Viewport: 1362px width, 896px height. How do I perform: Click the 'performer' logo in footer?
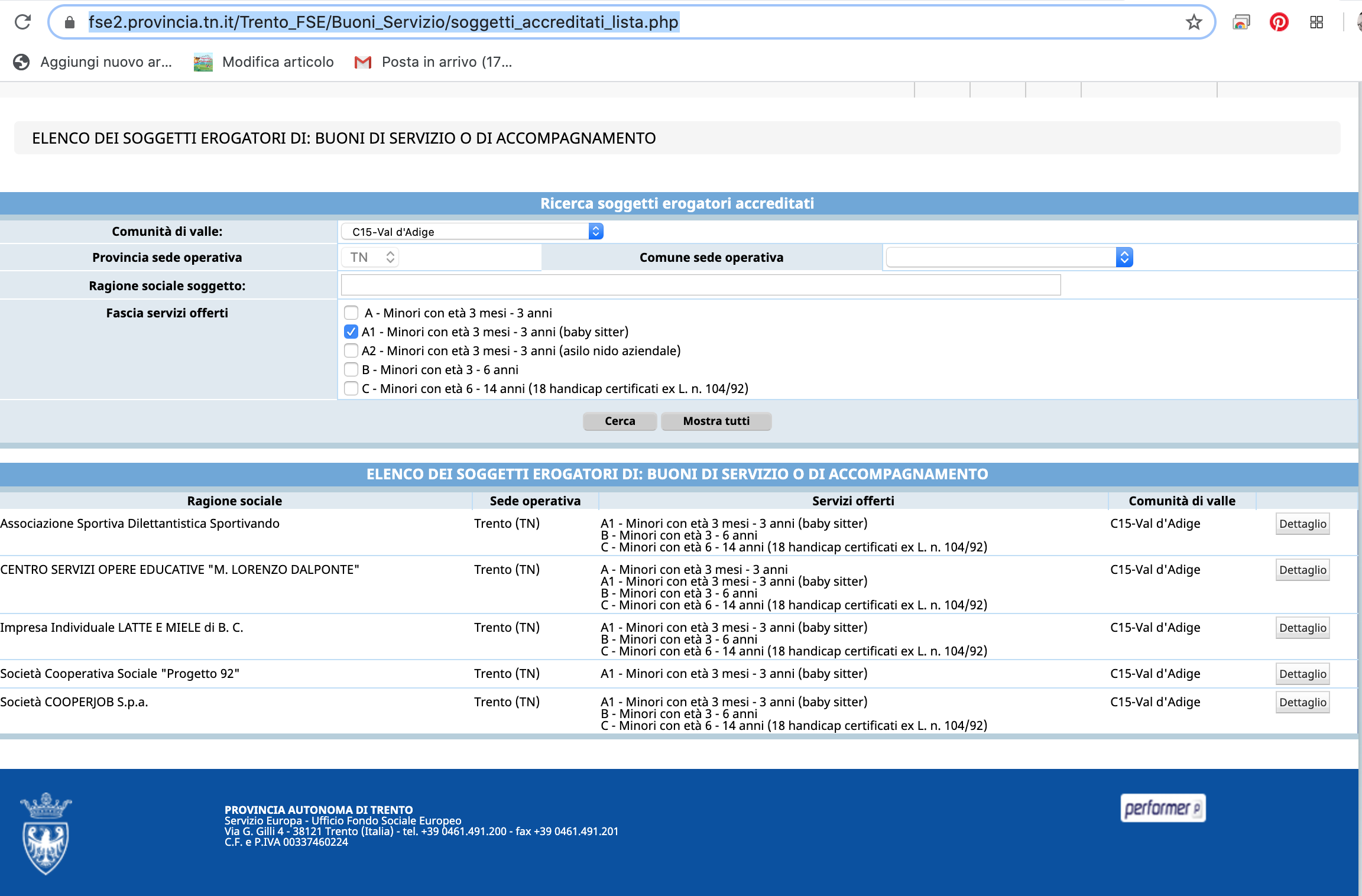click(1162, 808)
